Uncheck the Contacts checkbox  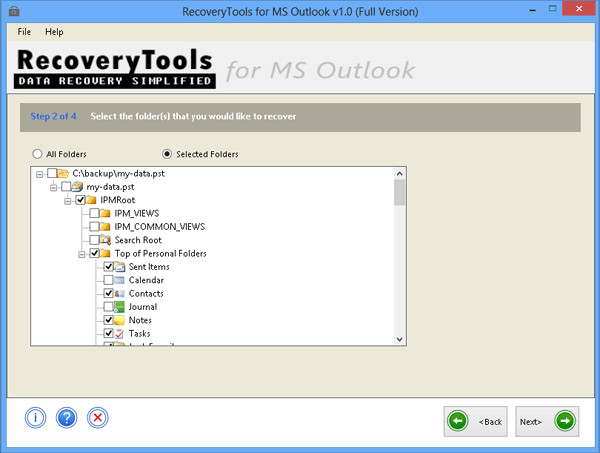(108, 293)
